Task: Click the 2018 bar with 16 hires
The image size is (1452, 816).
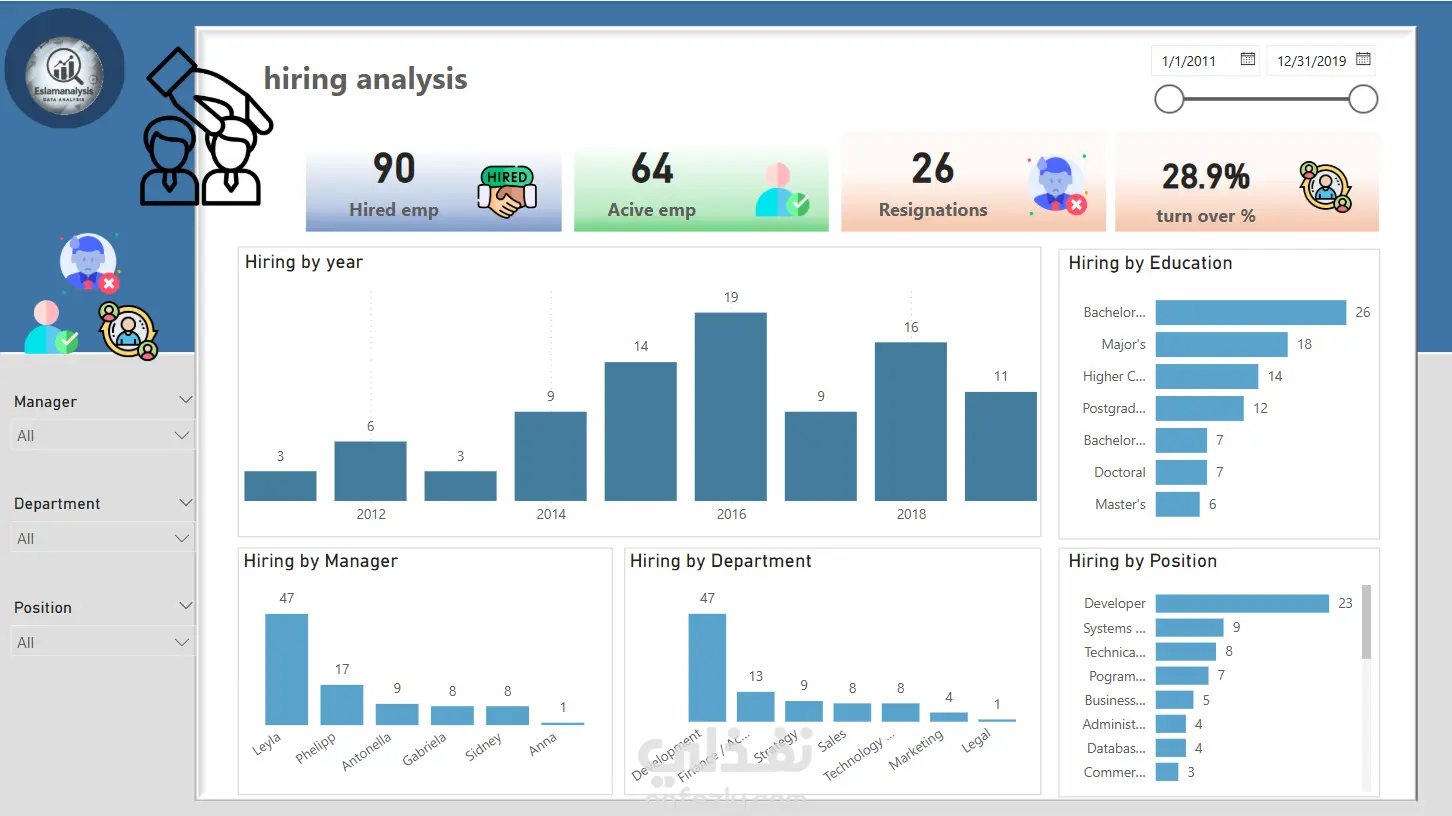Action: tap(911, 422)
